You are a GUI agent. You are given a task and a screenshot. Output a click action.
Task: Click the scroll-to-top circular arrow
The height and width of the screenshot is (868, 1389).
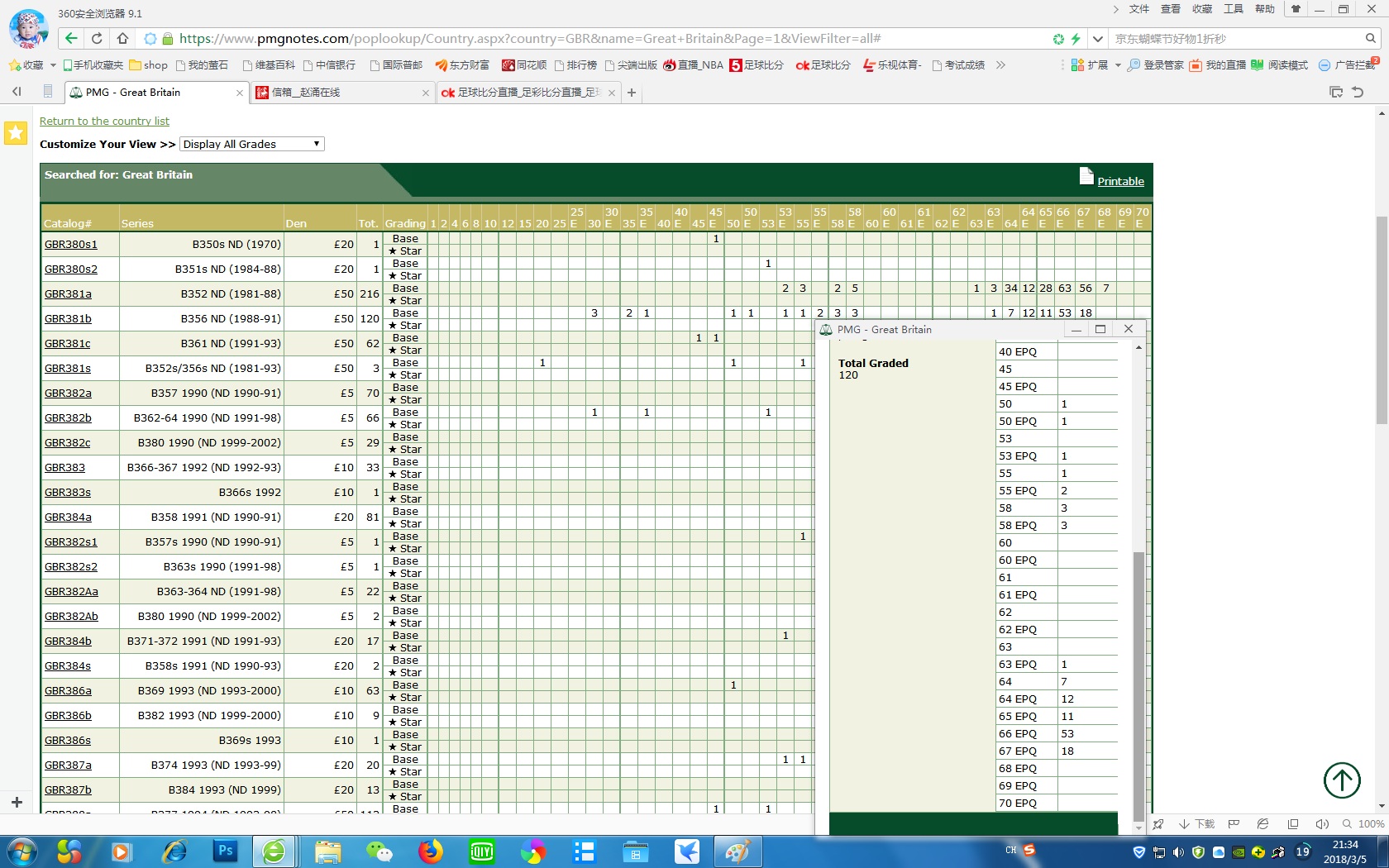pyautogui.click(x=1341, y=780)
